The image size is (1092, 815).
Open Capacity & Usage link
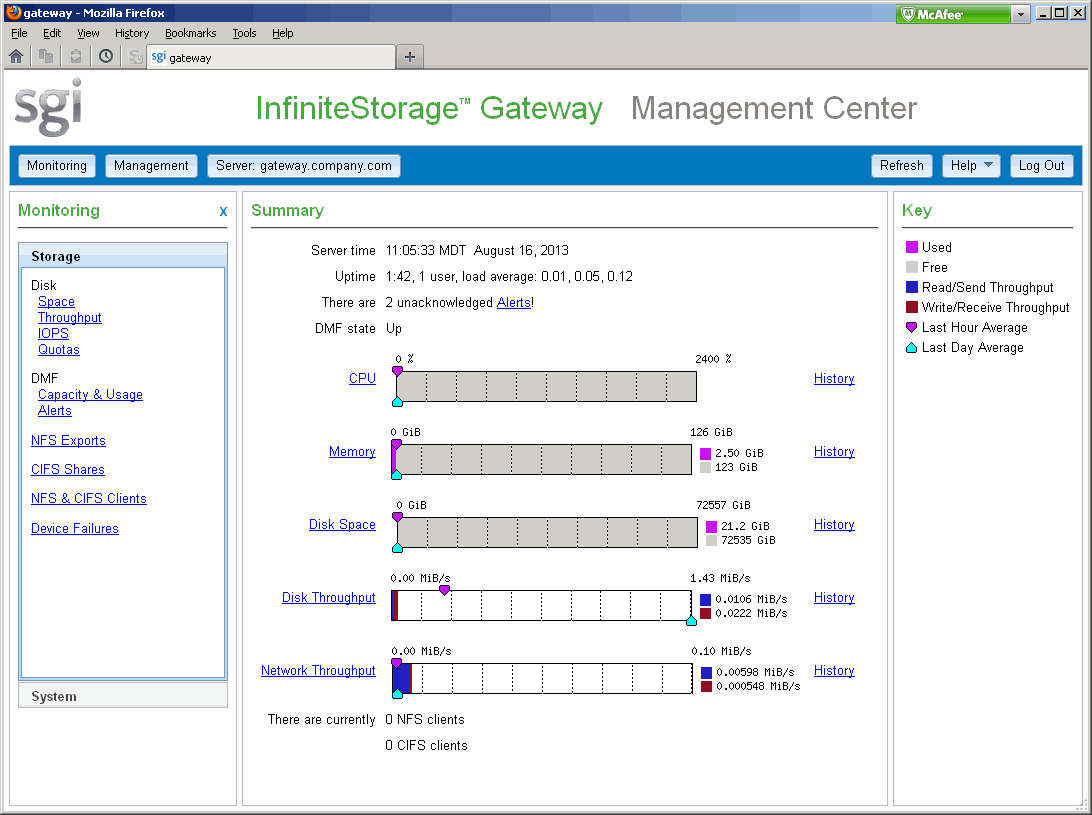90,395
